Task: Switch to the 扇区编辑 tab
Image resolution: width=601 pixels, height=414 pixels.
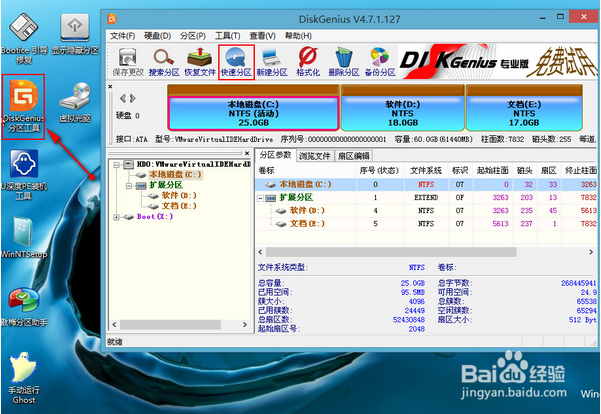Action: [x=354, y=156]
